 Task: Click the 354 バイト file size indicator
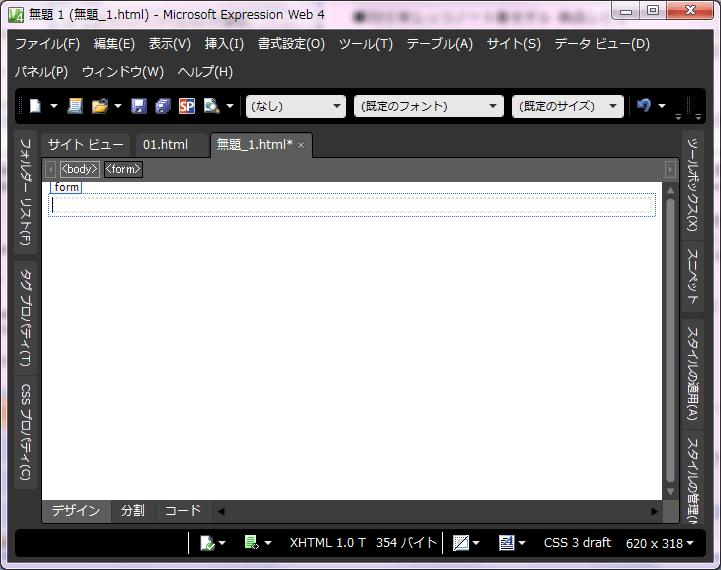tap(406, 543)
